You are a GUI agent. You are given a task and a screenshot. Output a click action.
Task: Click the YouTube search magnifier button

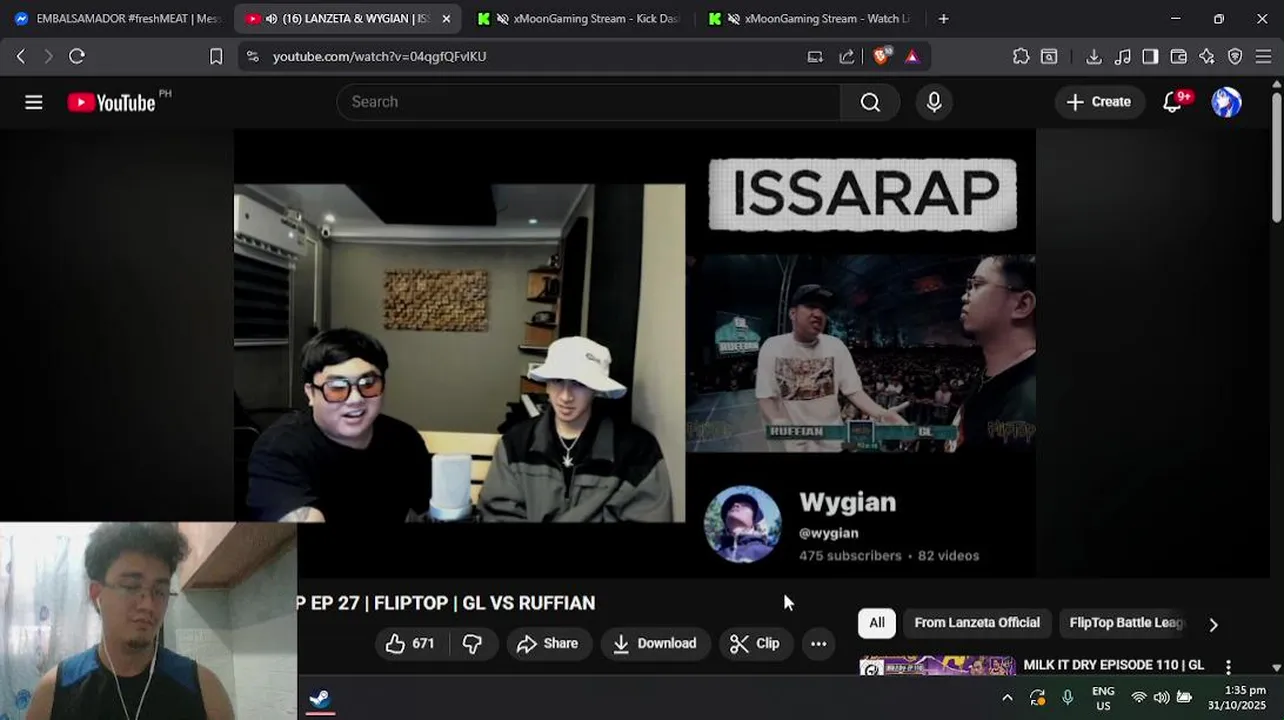870,102
